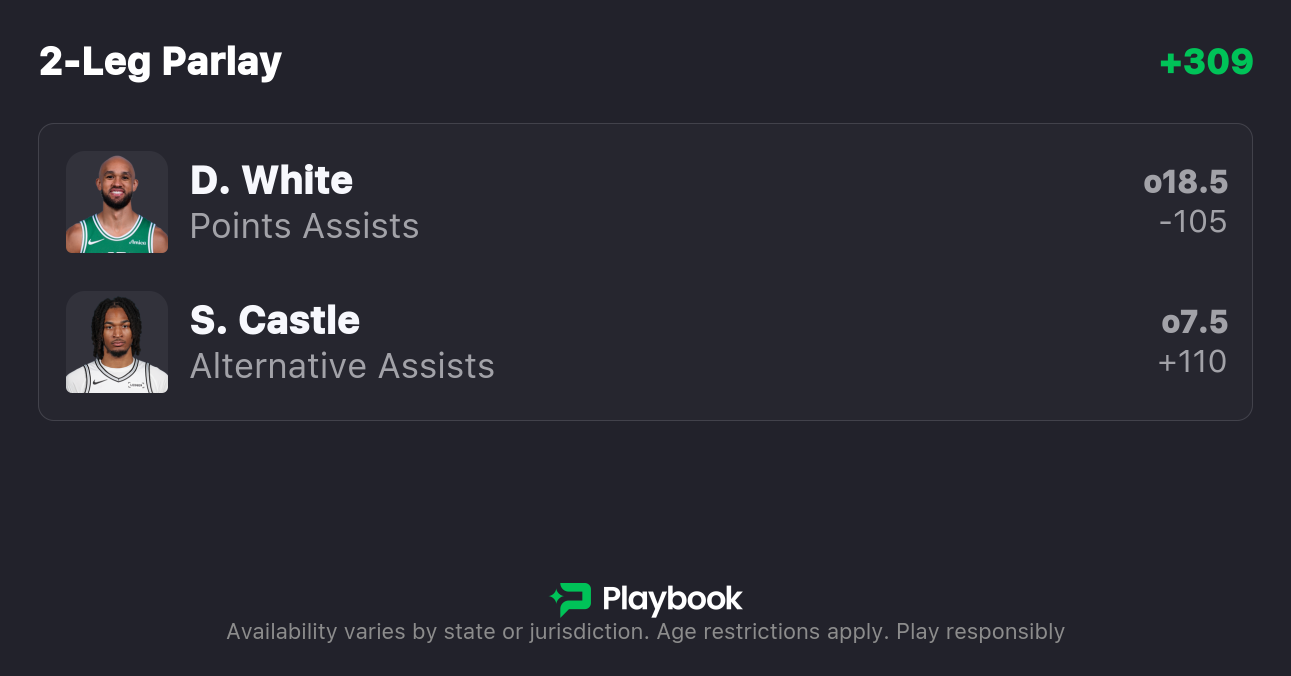Open S. Castle's player headshot

[117, 342]
